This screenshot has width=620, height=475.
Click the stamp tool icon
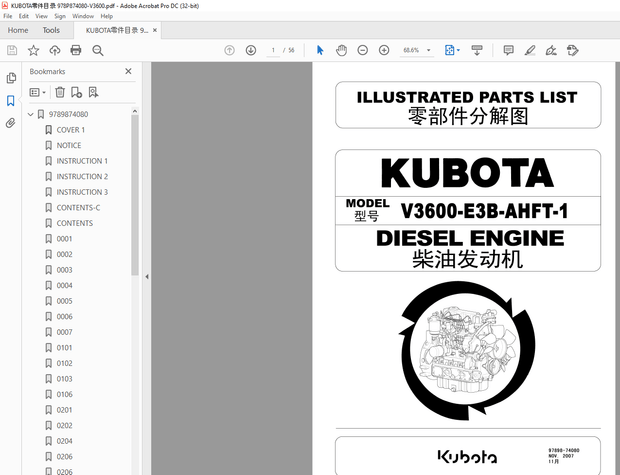click(573, 50)
